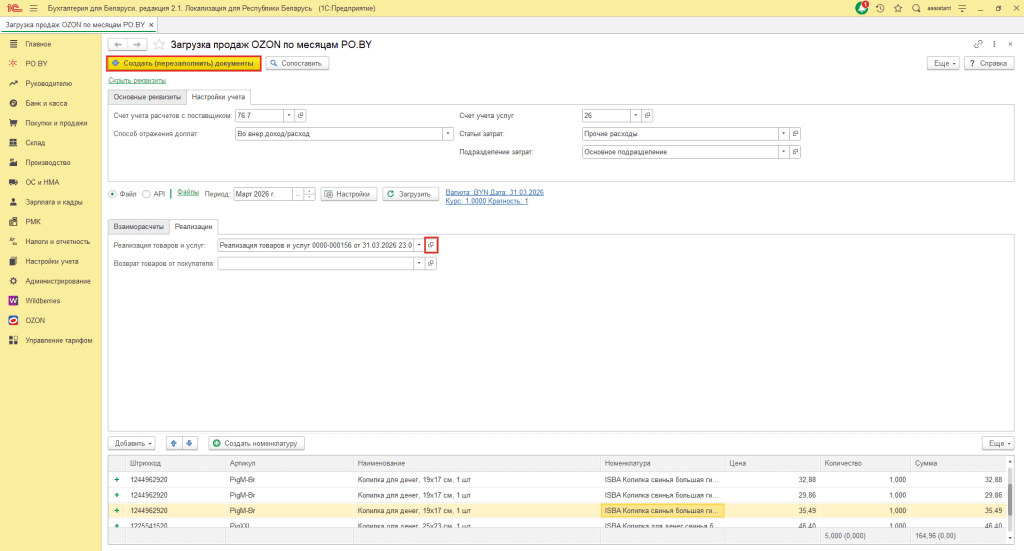Image resolution: width=1024 pixels, height=551 pixels.
Task: Open Управление тарифом in the sidebar
Action: tap(58, 340)
